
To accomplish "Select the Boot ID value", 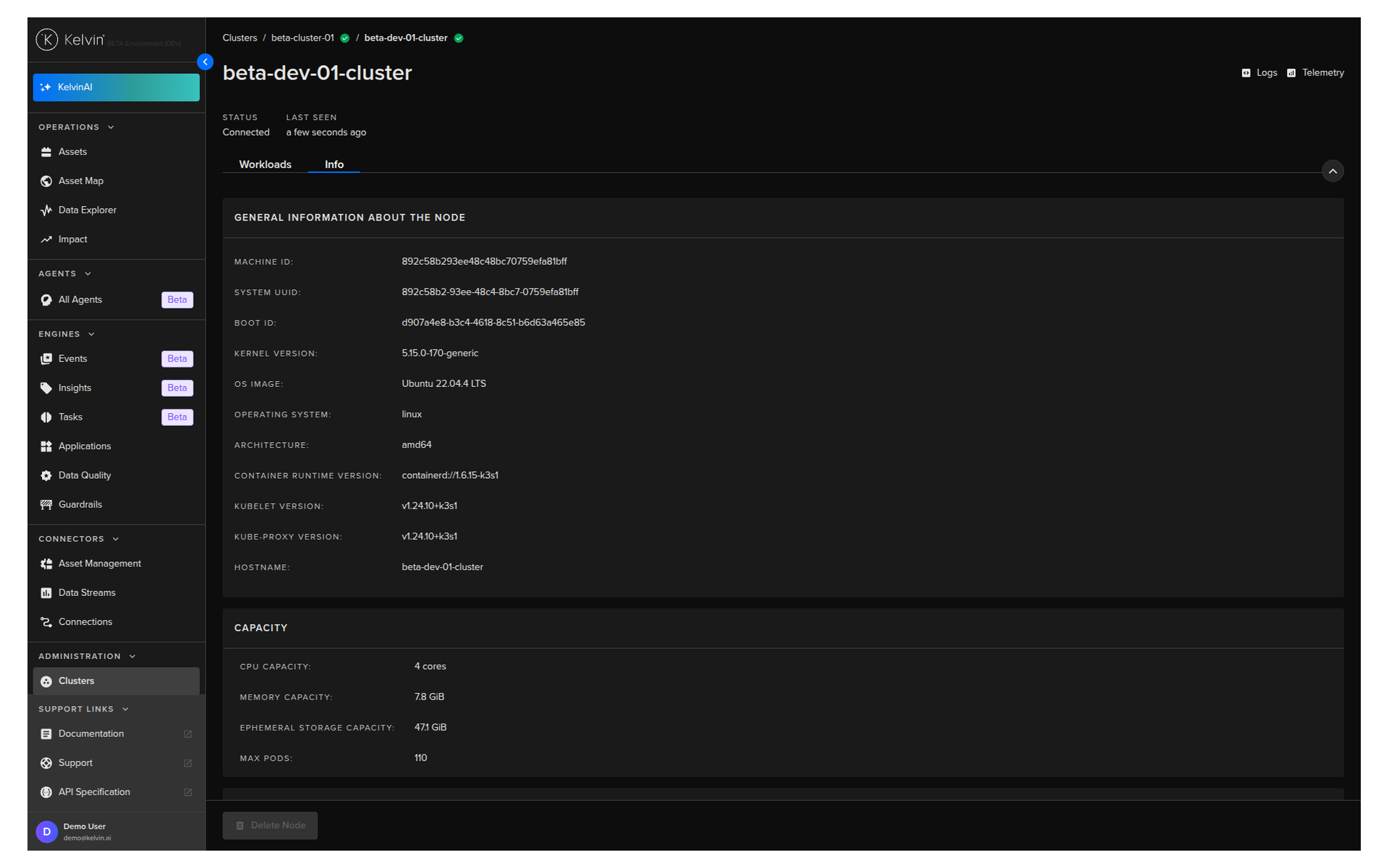I will (493, 323).
